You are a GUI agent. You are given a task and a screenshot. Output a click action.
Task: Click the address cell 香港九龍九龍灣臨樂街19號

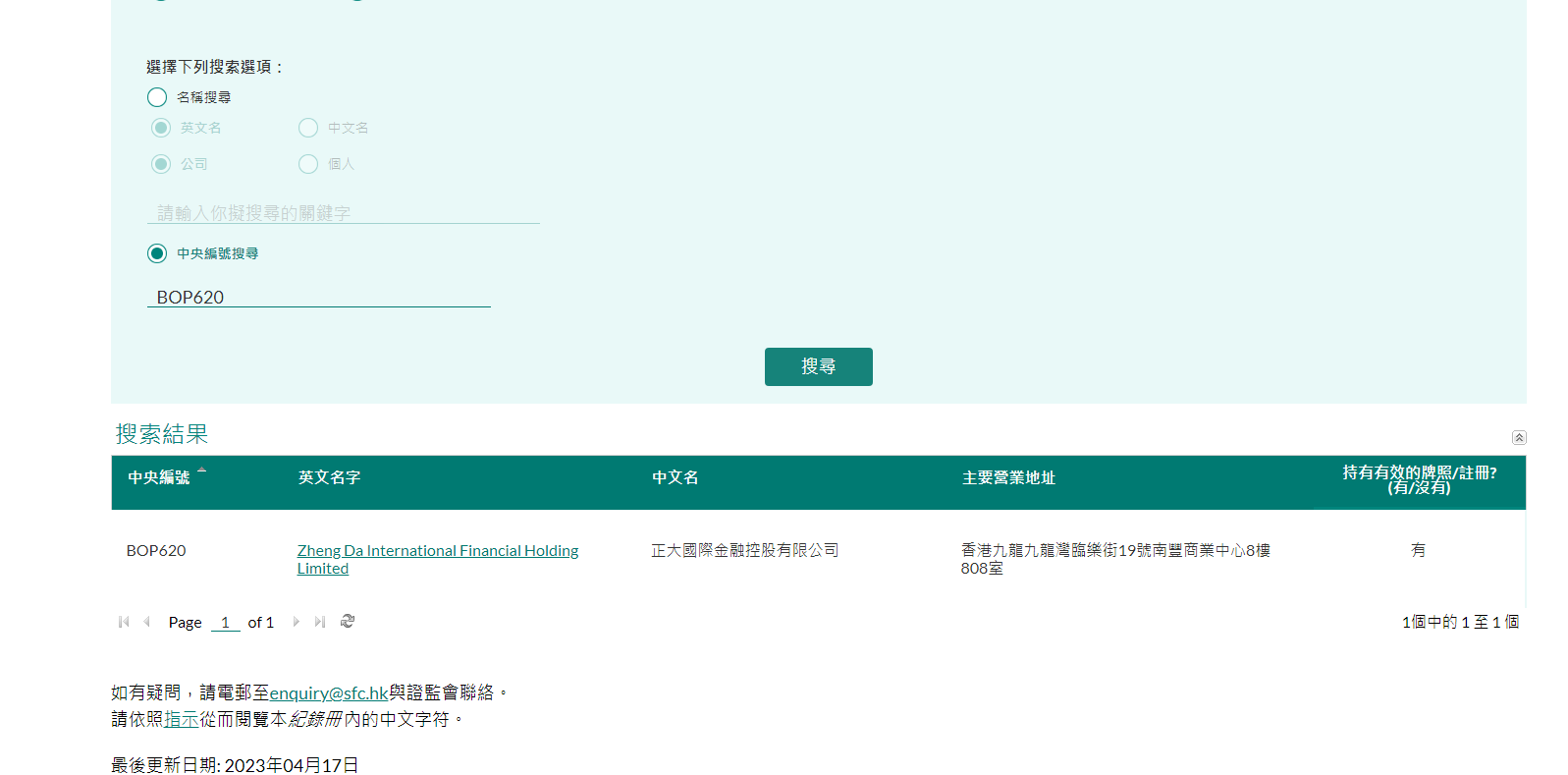point(1115,559)
